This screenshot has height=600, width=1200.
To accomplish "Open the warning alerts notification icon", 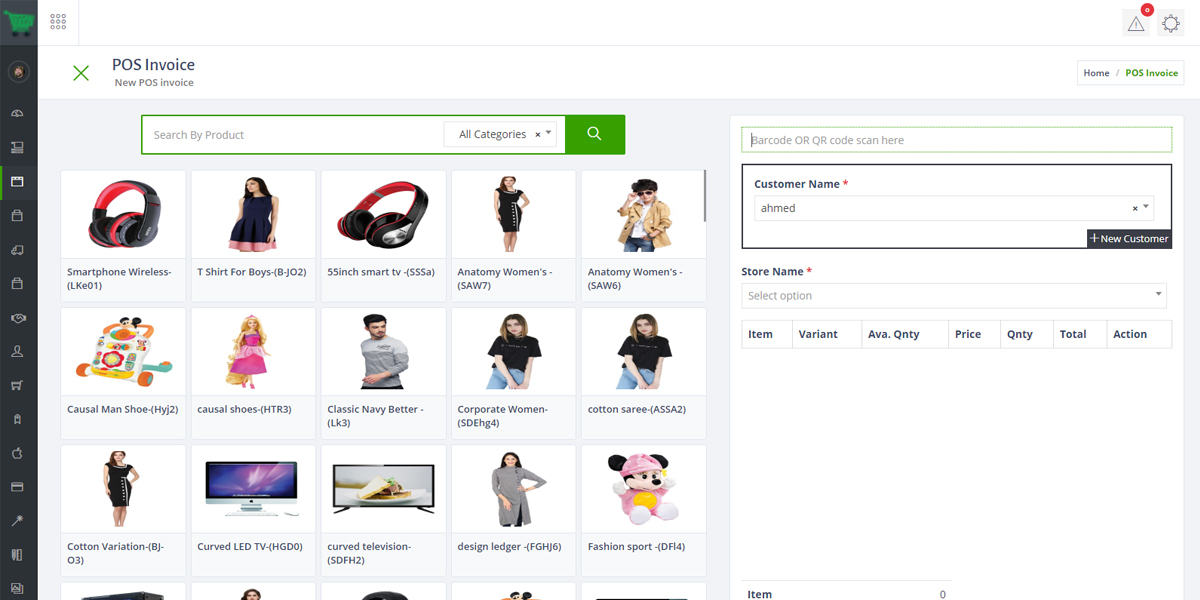I will coord(1136,24).
